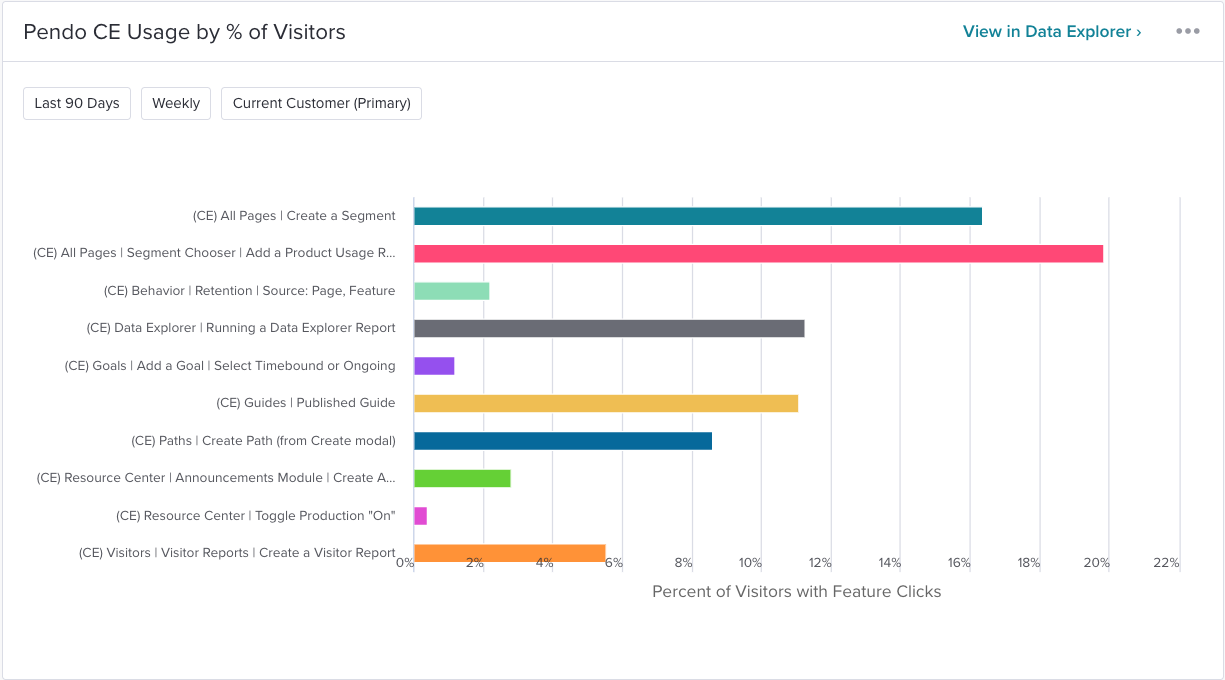Image resolution: width=1225 pixels, height=680 pixels.
Task: Click the green Announcements Module bar
Action: [x=462, y=478]
